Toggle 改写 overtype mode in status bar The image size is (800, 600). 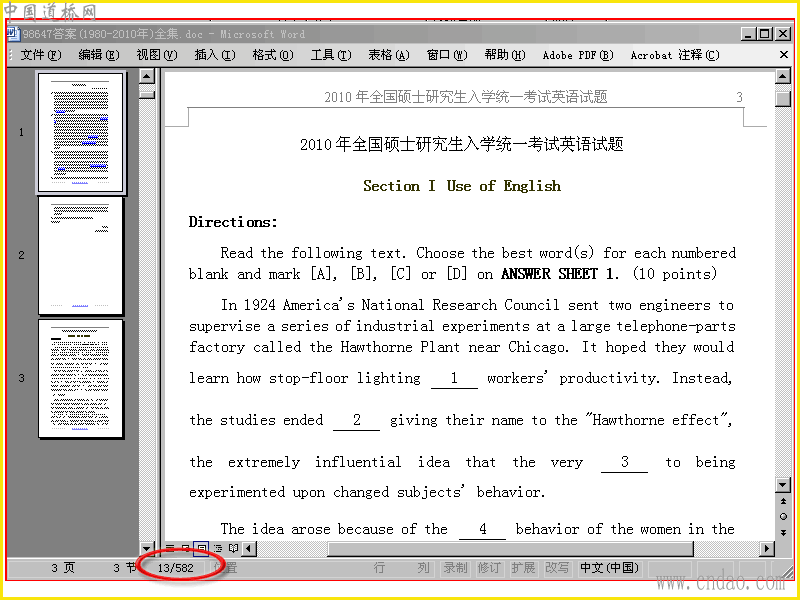tap(557, 567)
